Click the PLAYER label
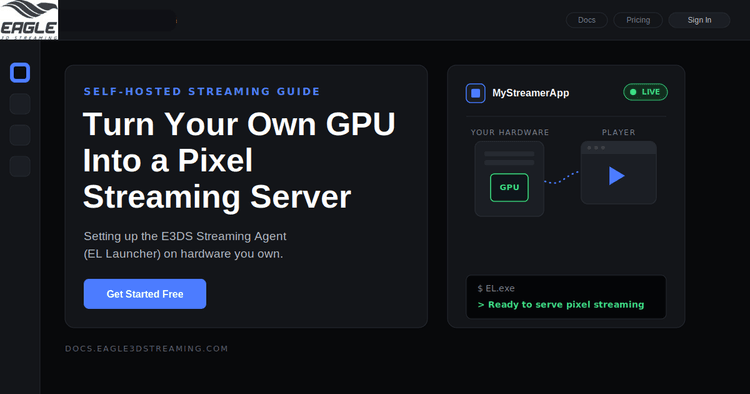Viewport: 750px width, 394px height. (x=618, y=132)
